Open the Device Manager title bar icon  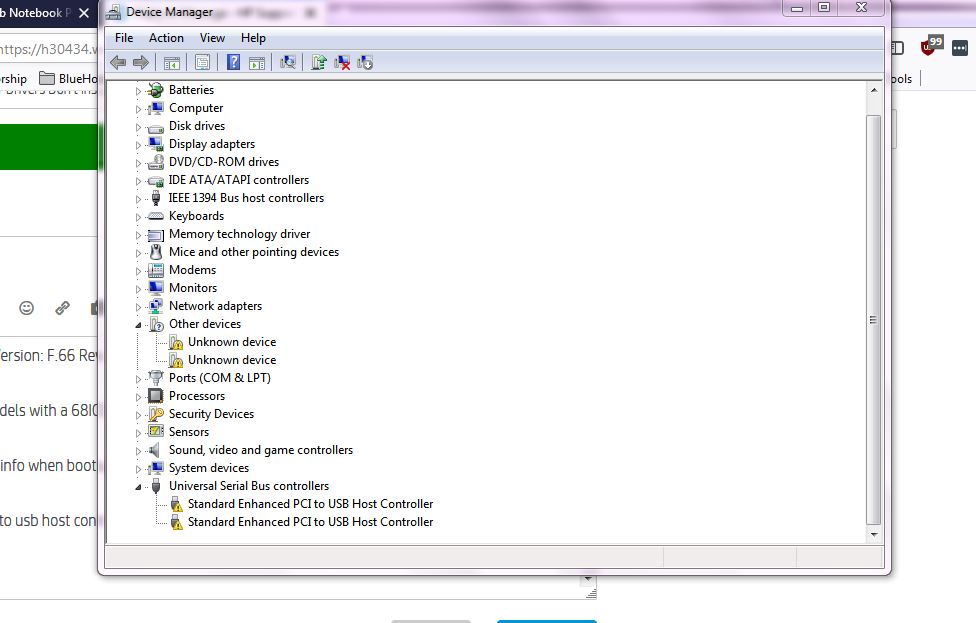(113, 12)
